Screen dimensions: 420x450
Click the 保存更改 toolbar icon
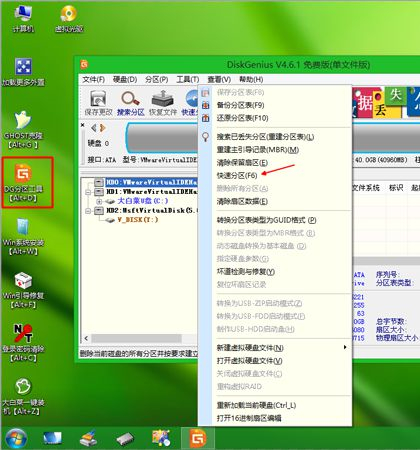click(98, 103)
